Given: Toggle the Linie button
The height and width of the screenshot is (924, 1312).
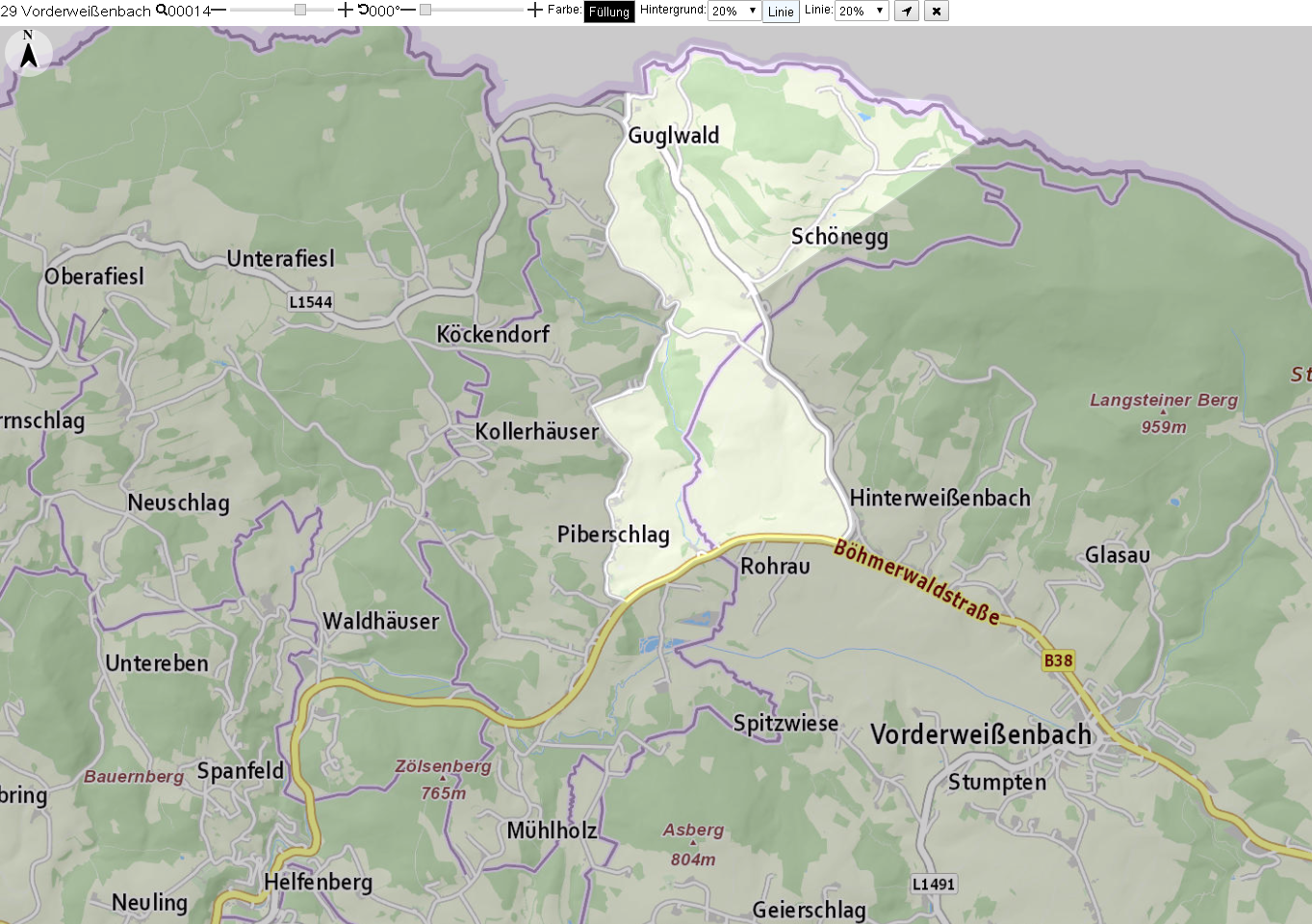Looking at the screenshot, I should click(x=781, y=12).
